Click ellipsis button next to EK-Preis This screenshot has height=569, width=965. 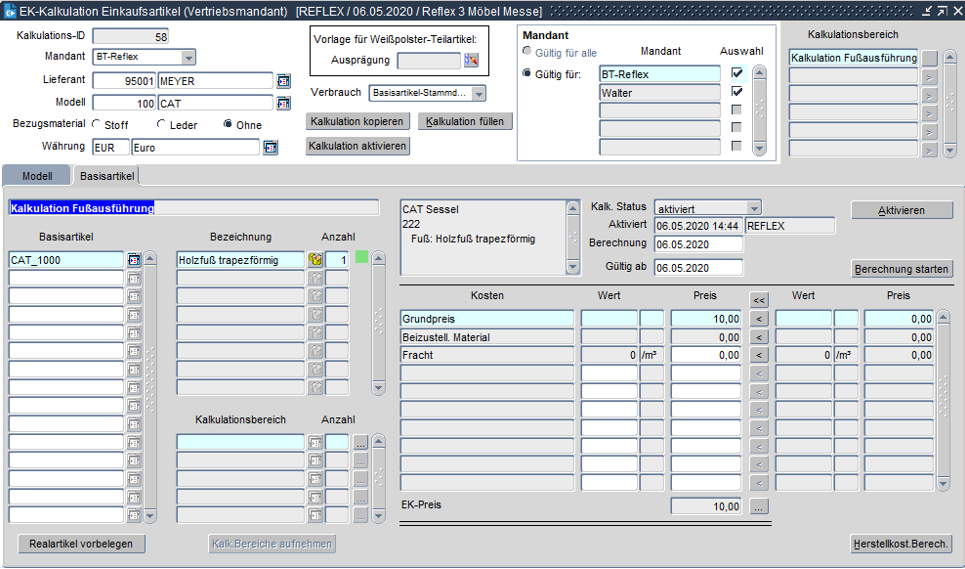759,507
